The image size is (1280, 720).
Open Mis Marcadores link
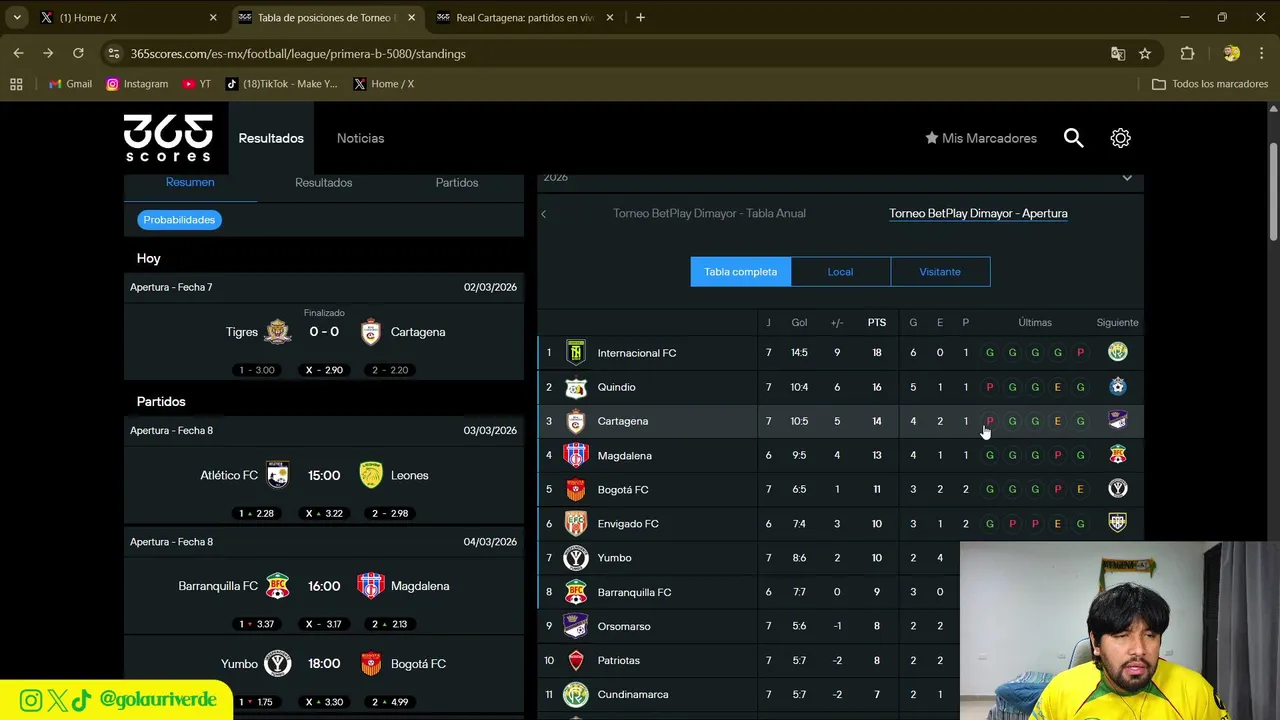tap(981, 138)
